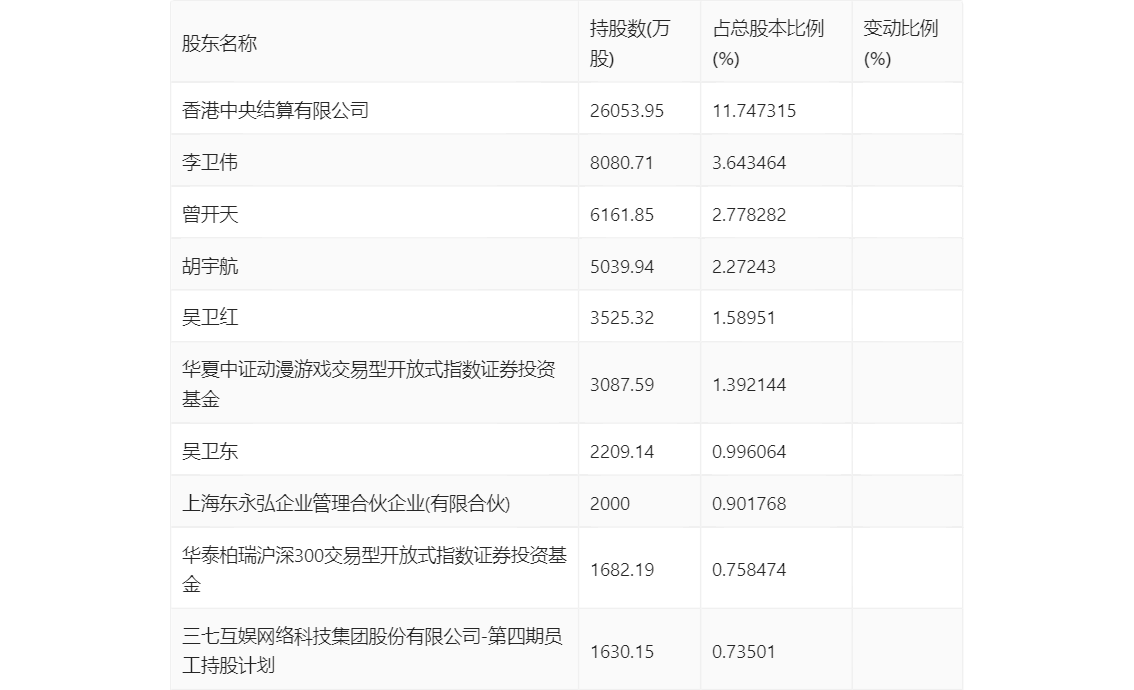Select shareholder 香港中央结算有限公司
Viewport: 1134px width, 690px height.
point(276,110)
